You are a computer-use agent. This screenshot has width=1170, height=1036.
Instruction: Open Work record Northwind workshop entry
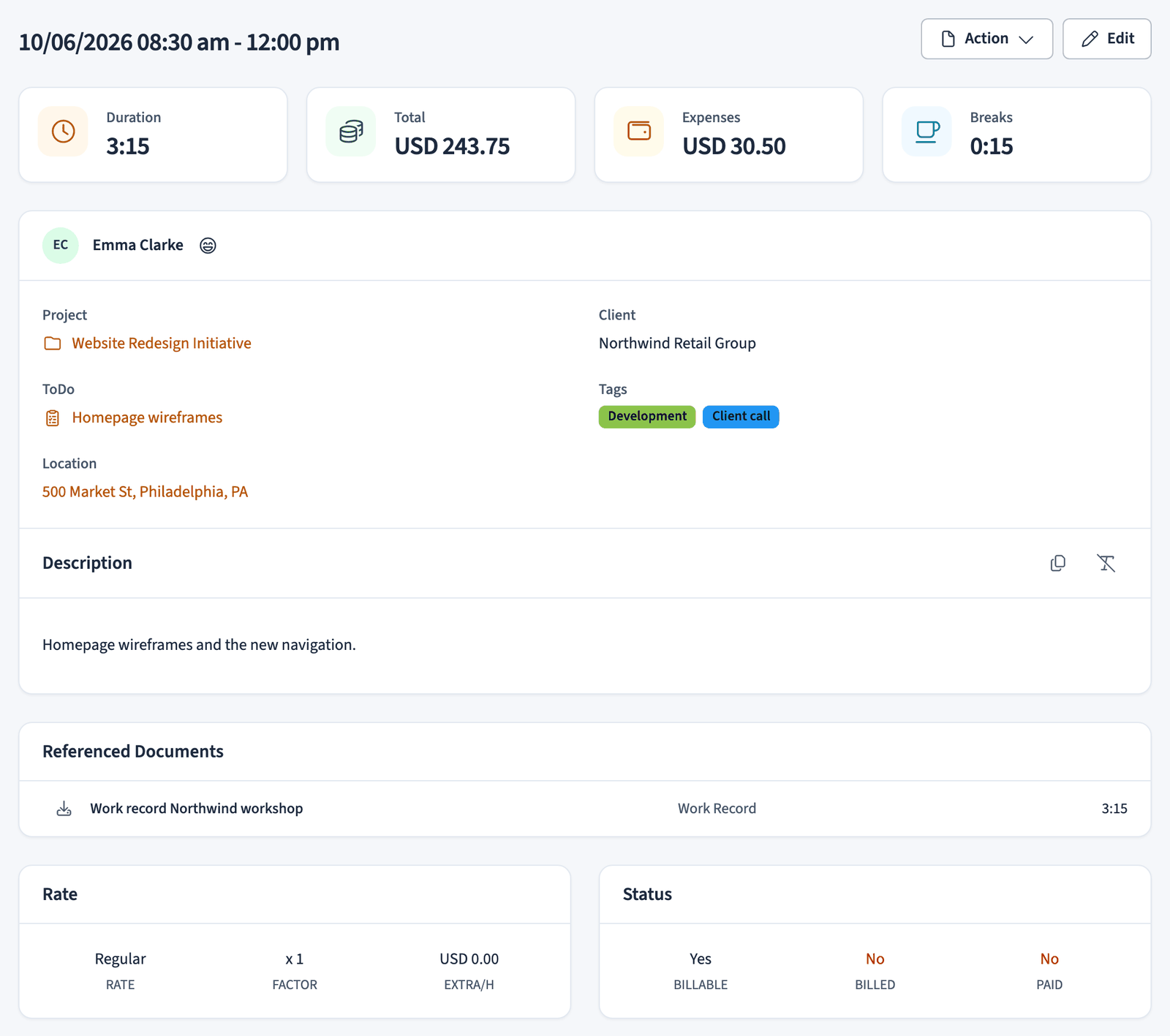pos(196,809)
